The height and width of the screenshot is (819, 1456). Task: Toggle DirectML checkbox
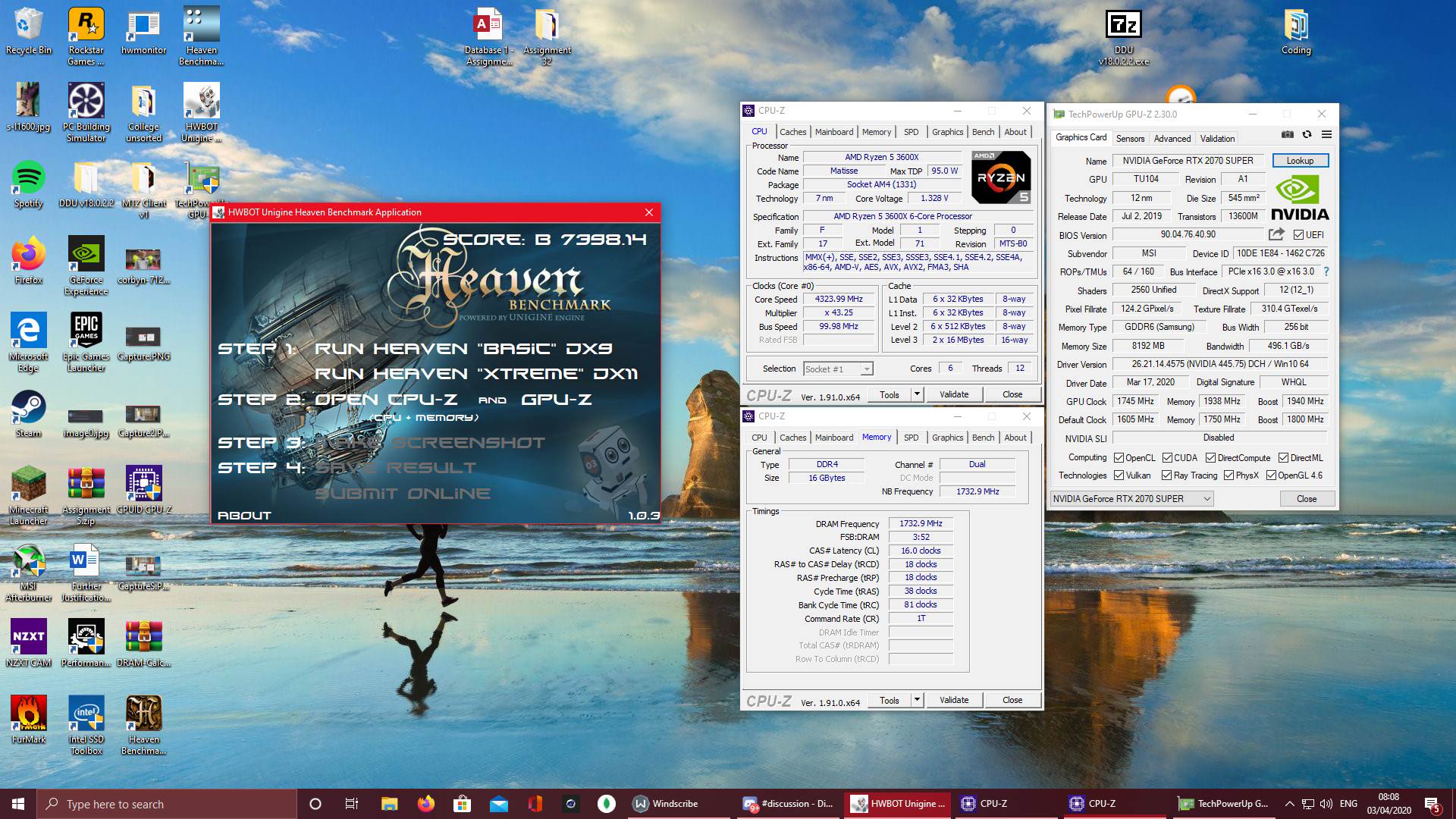[1283, 458]
